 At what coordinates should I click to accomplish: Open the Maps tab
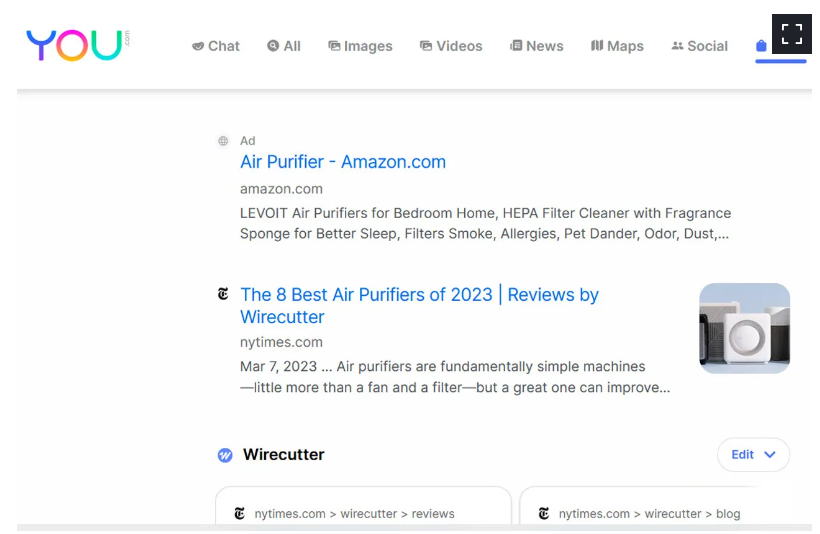point(617,46)
